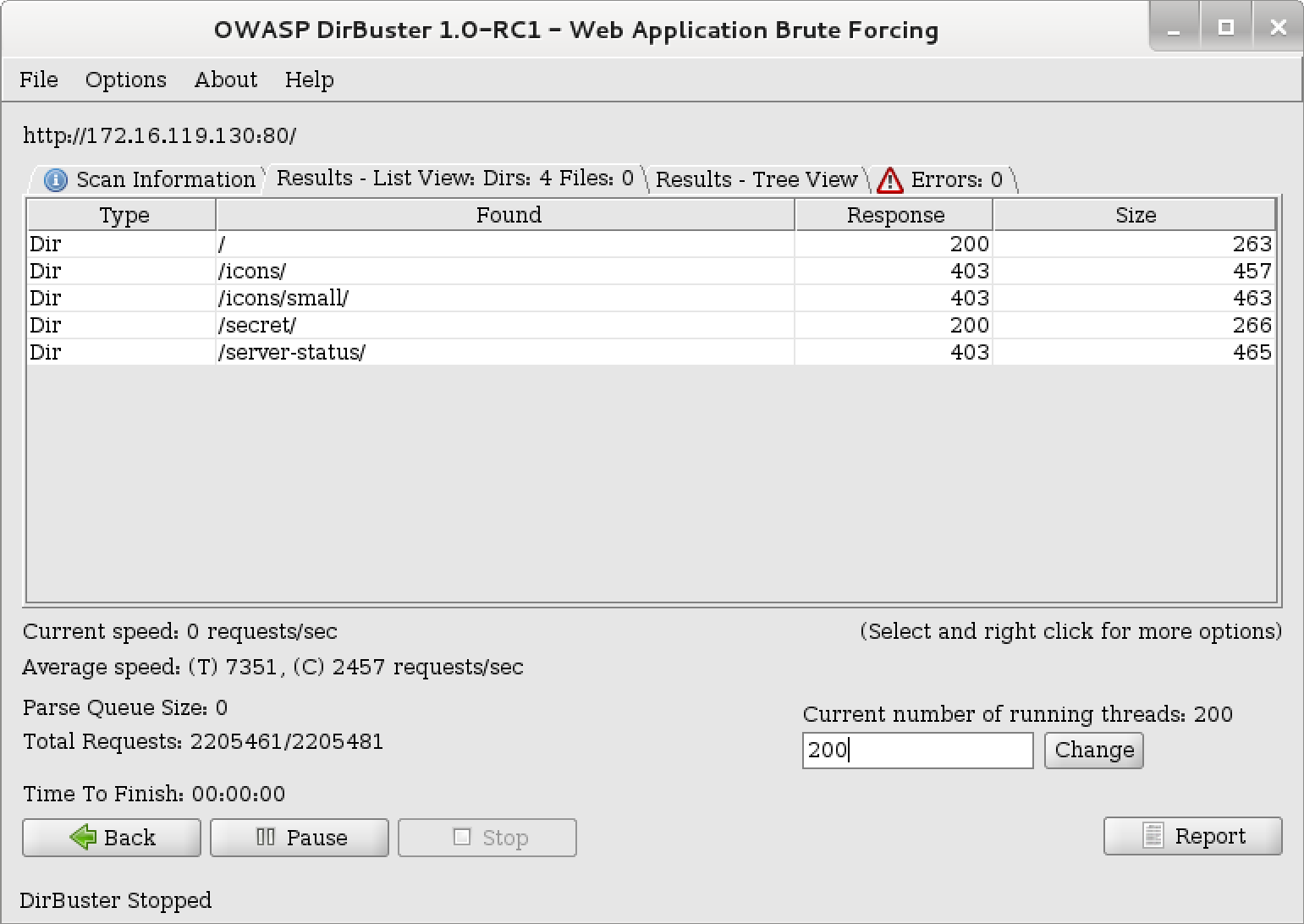Open the Options menu
Viewport: 1304px width, 924px height.
tap(126, 80)
